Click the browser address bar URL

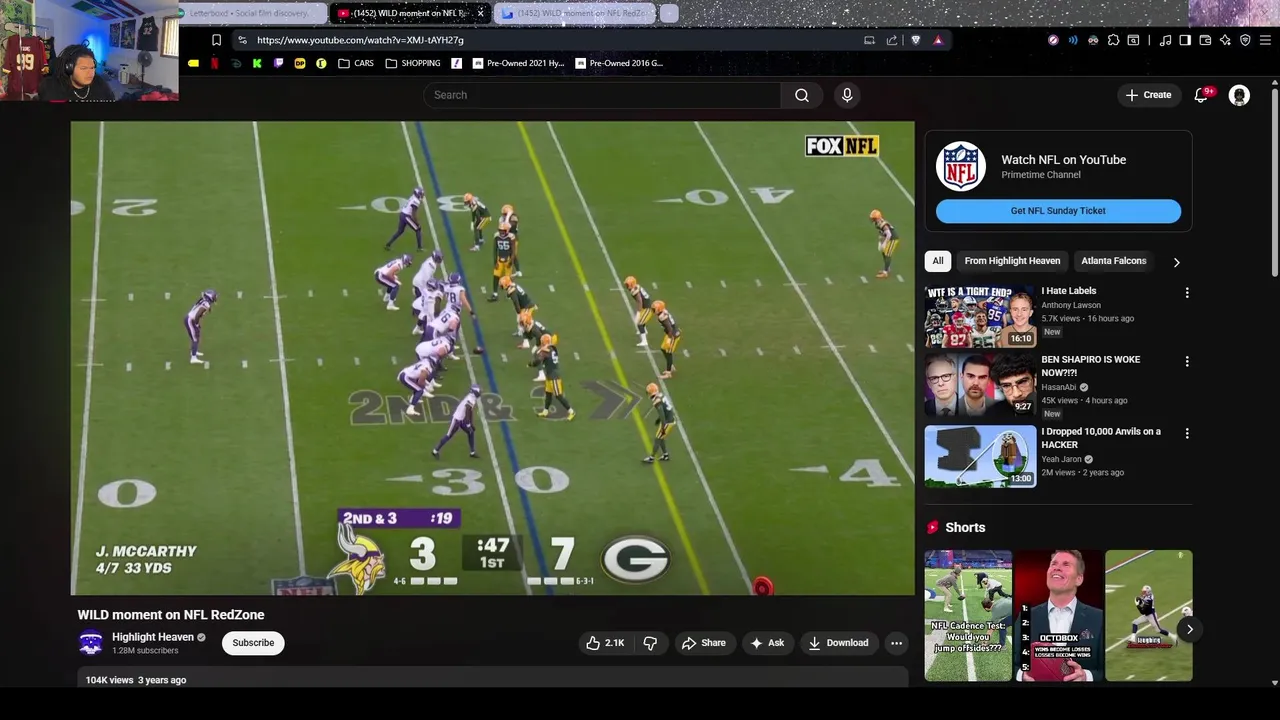pyautogui.click(x=360, y=40)
